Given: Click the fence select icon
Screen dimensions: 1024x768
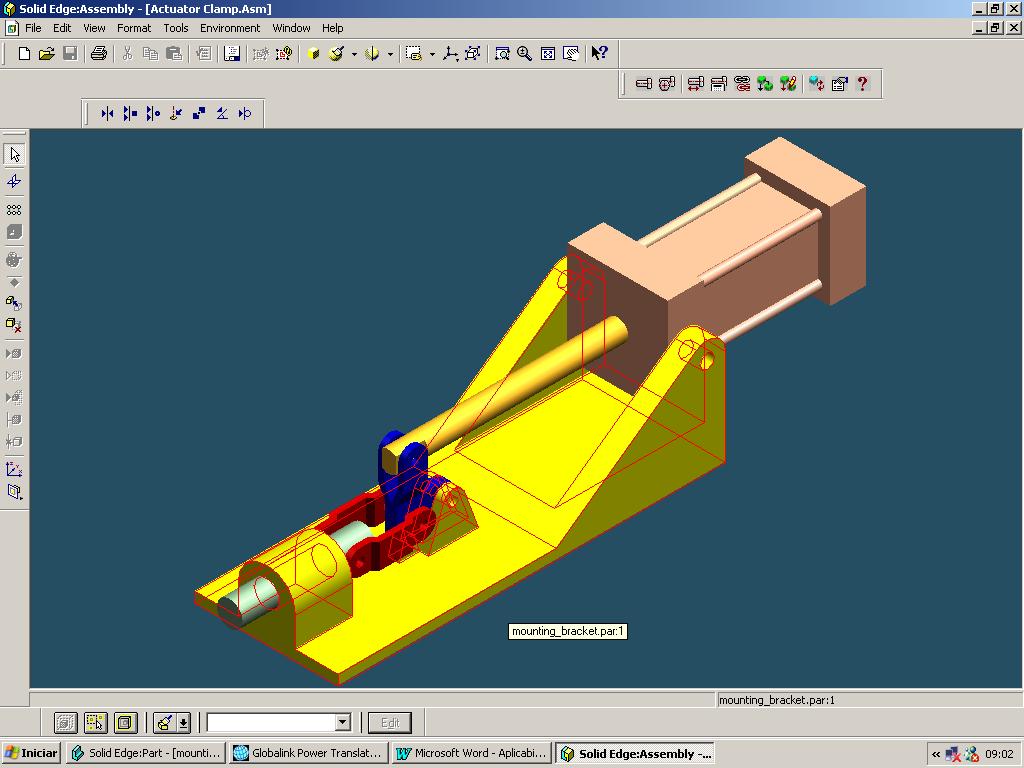Looking at the screenshot, I should tap(413, 54).
